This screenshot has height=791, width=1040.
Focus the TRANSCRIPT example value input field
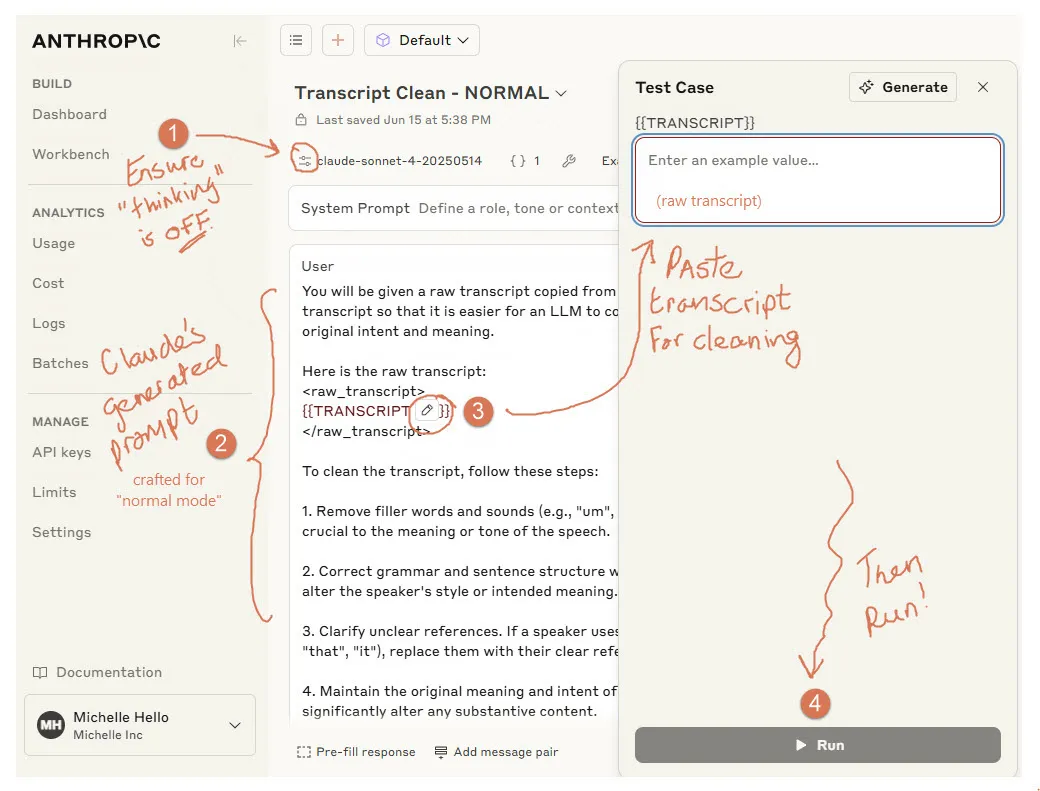tap(818, 180)
